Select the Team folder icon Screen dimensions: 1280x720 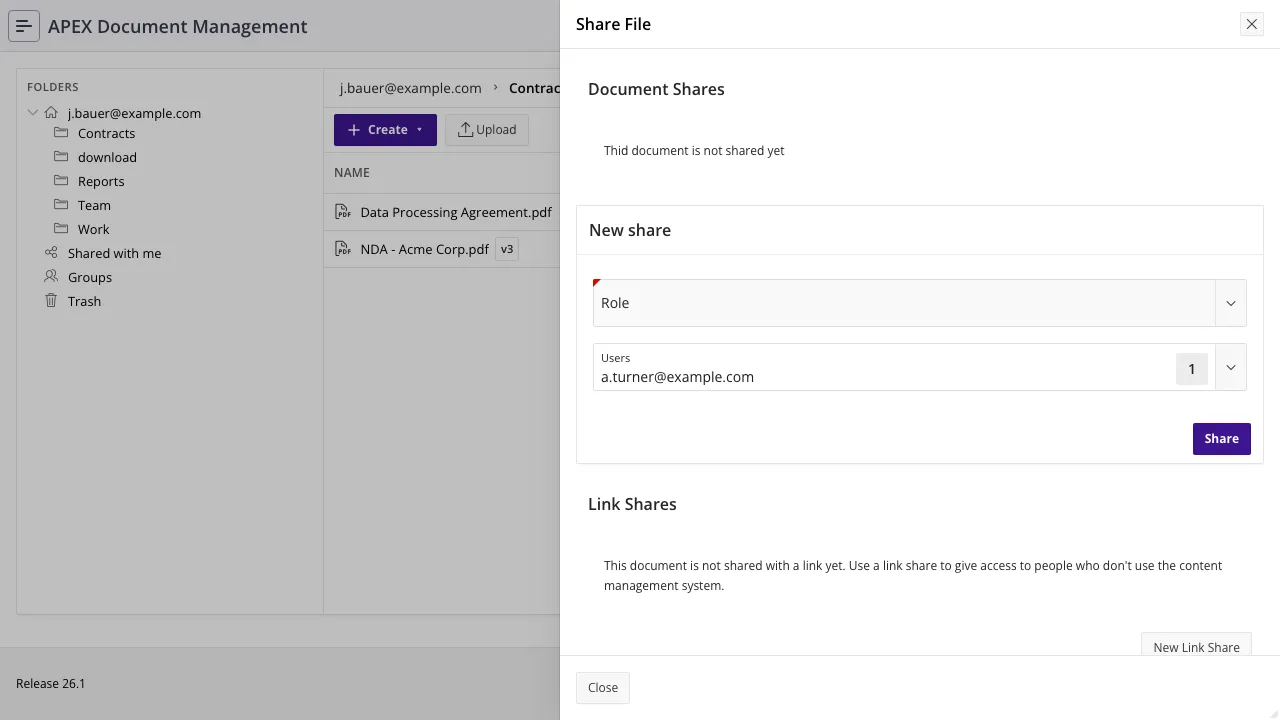61,205
